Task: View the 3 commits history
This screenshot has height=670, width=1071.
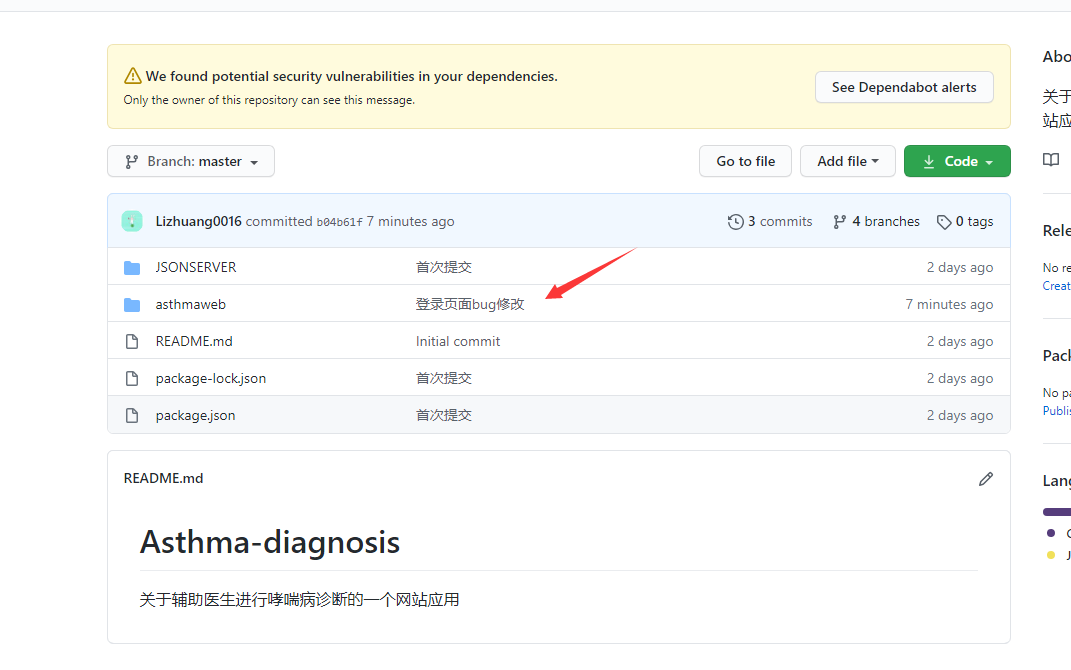Action: tap(770, 221)
